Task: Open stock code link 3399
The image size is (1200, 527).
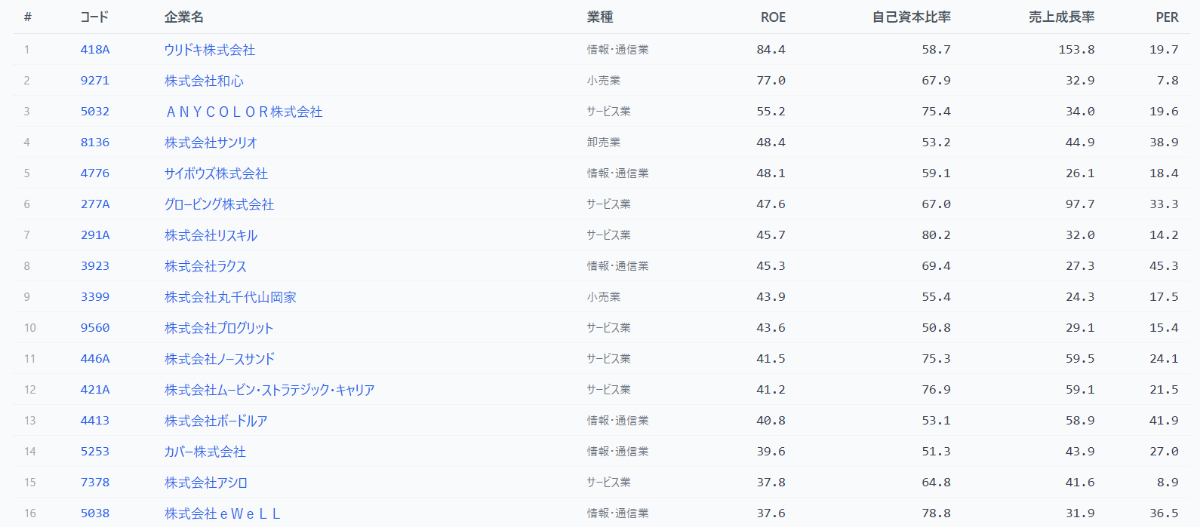Action: pos(95,297)
